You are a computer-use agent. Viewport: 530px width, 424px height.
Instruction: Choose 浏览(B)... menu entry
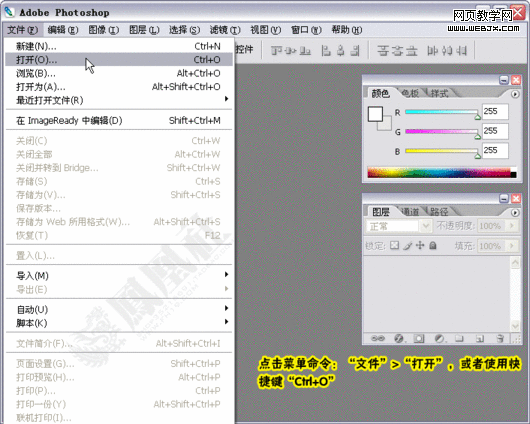[119, 73]
